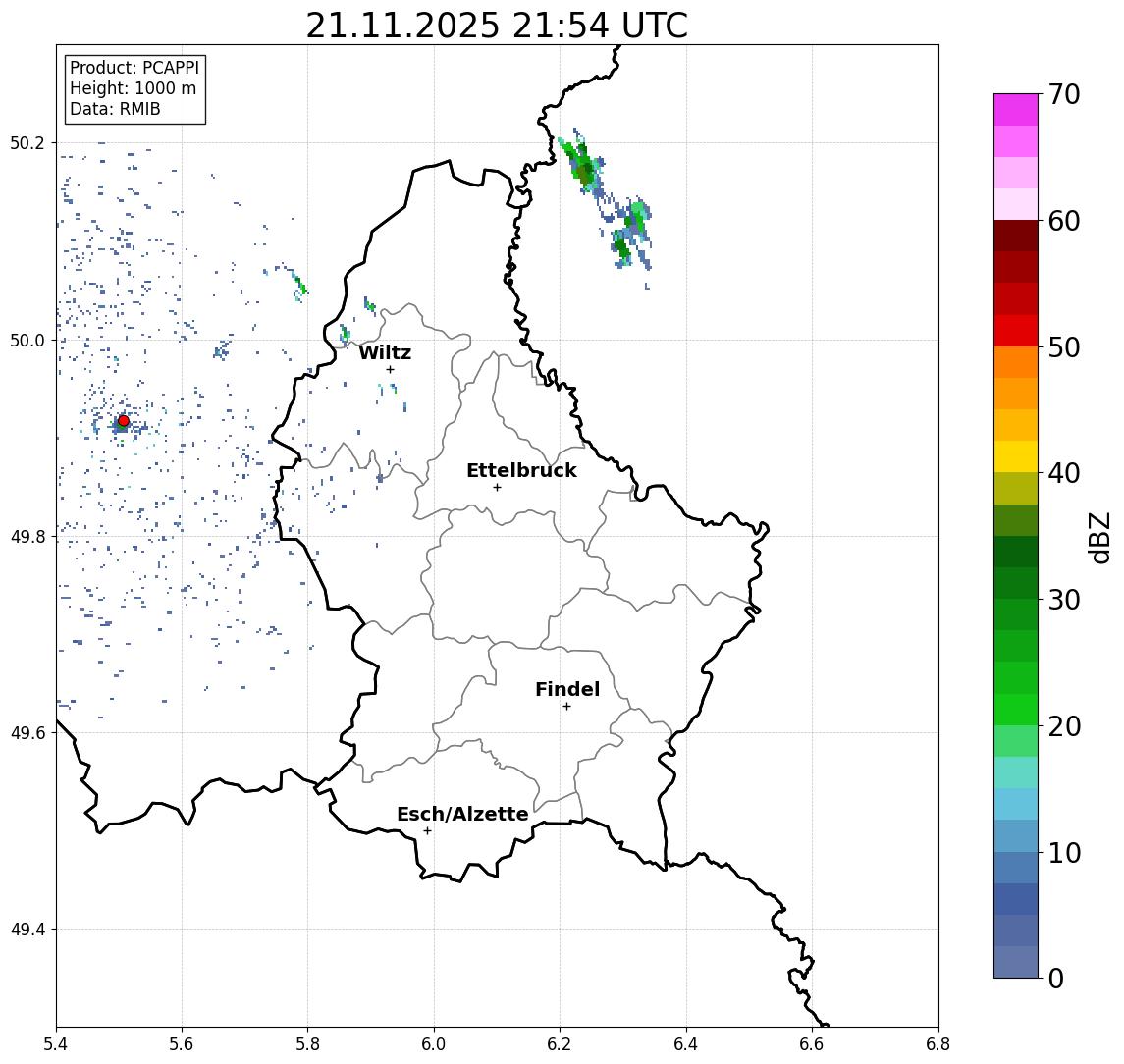Viewport: 1124px width, 1064px height.
Task: Click the Ettelbruck station cross marker
Action: click(497, 488)
